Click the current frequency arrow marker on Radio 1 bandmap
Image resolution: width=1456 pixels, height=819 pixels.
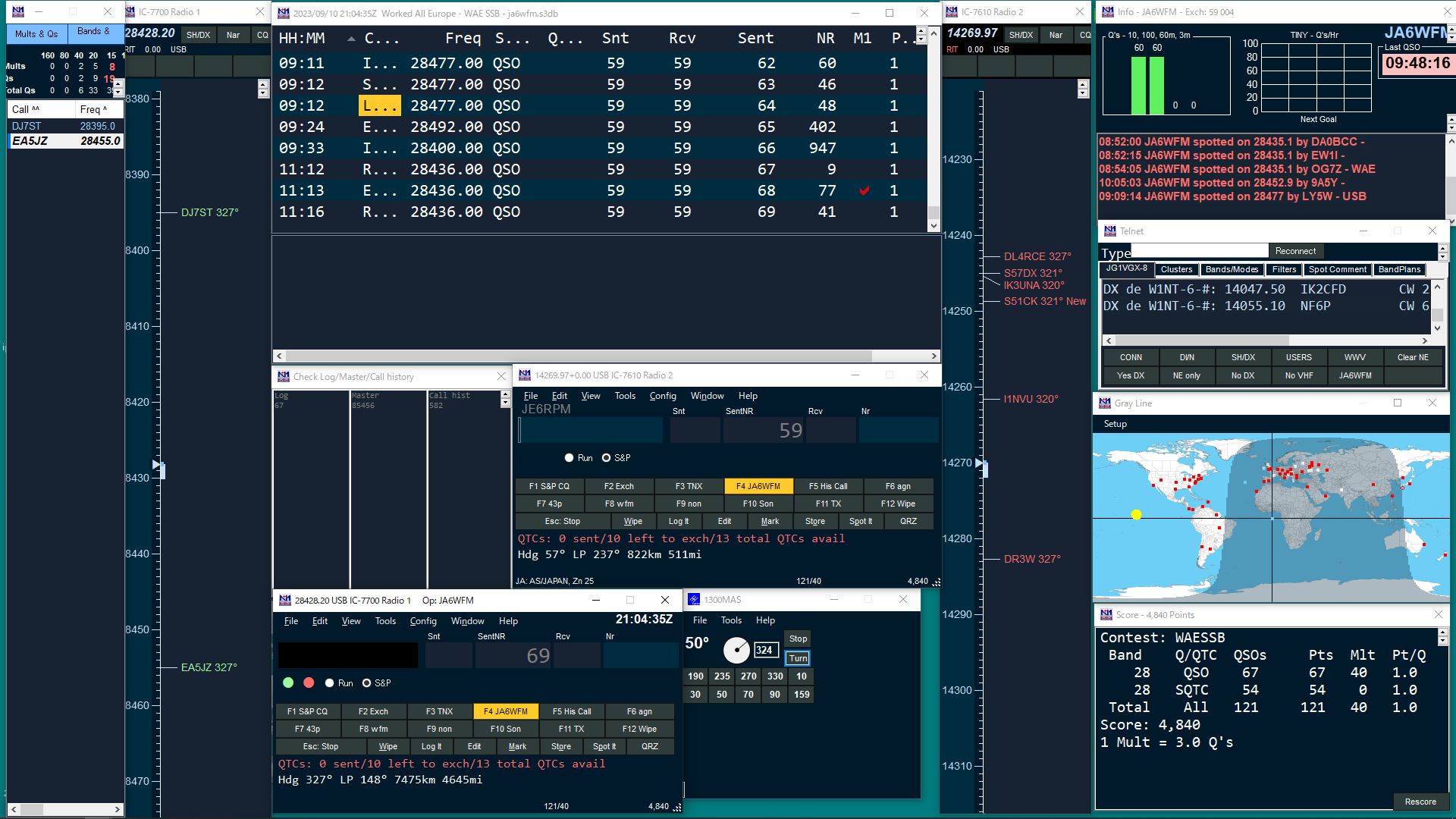point(158,465)
